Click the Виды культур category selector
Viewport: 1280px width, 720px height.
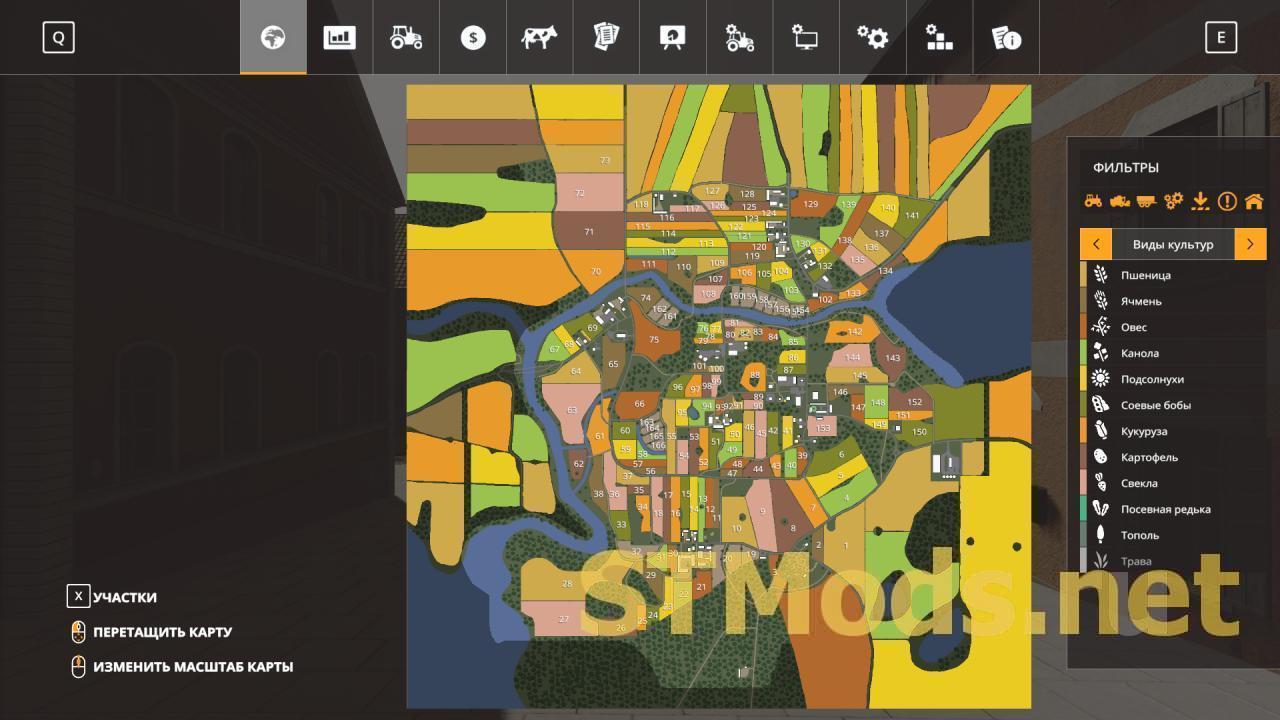click(x=1173, y=244)
